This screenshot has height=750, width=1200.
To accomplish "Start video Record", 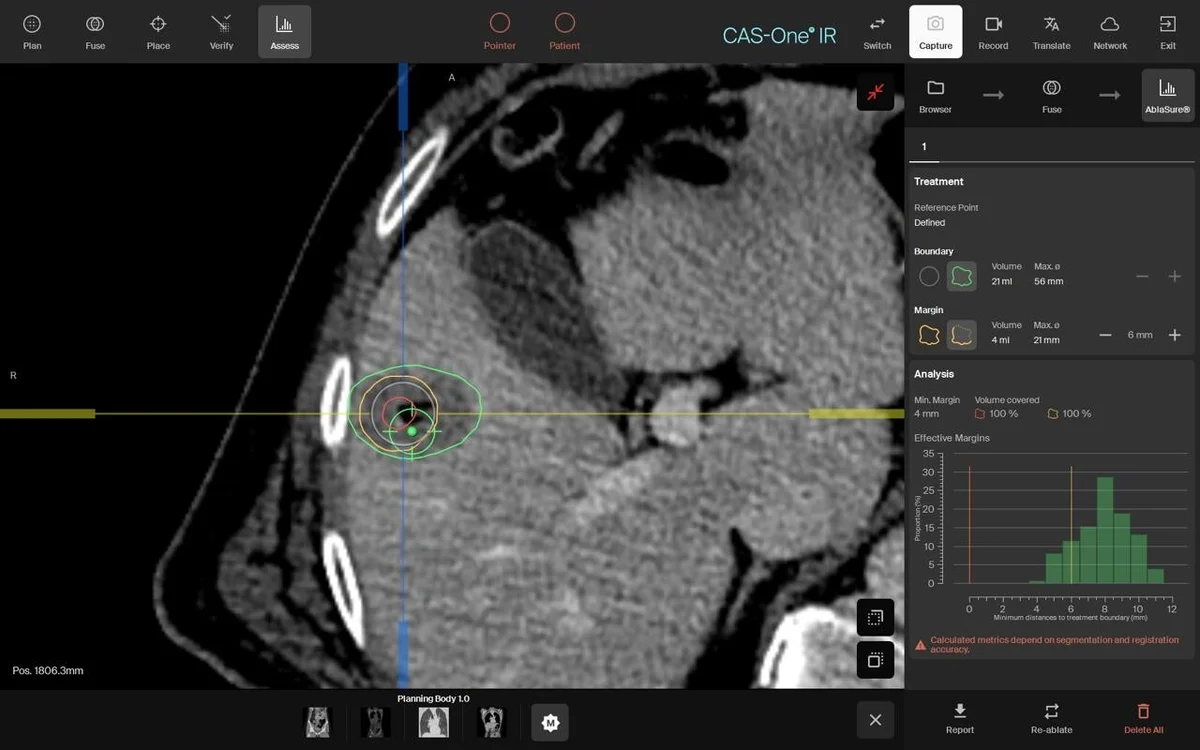I will point(993,31).
